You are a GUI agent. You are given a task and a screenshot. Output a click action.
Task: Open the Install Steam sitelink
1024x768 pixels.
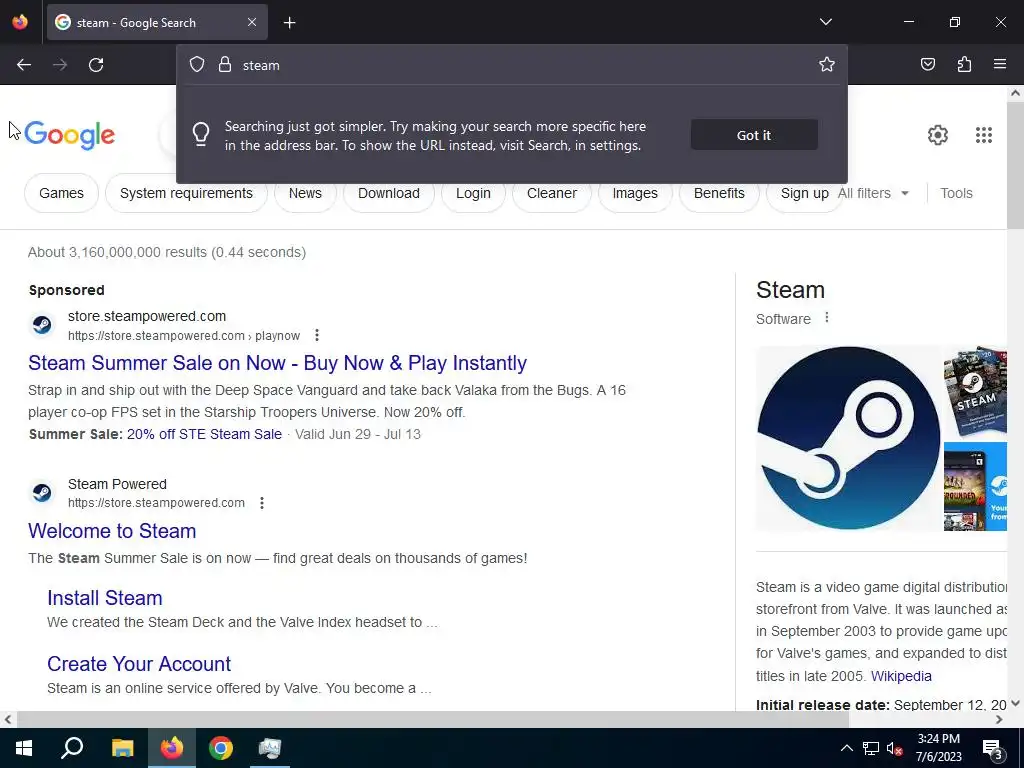click(x=104, y=598)
